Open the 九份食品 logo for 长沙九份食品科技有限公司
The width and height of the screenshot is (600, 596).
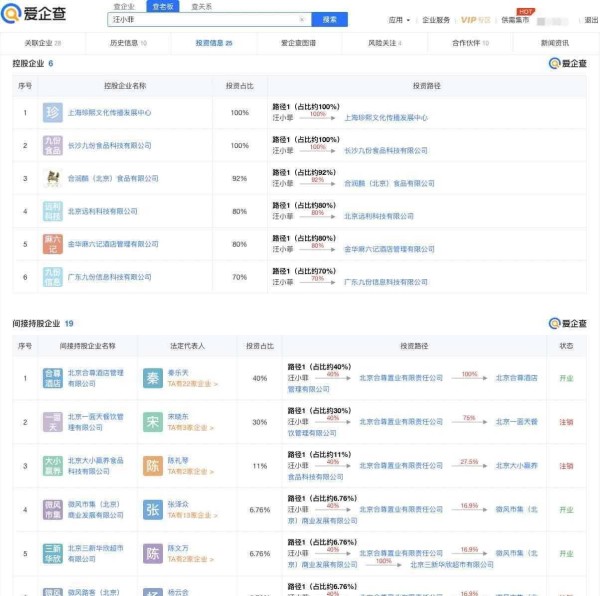pyautogui.click(x=52, y=145)
